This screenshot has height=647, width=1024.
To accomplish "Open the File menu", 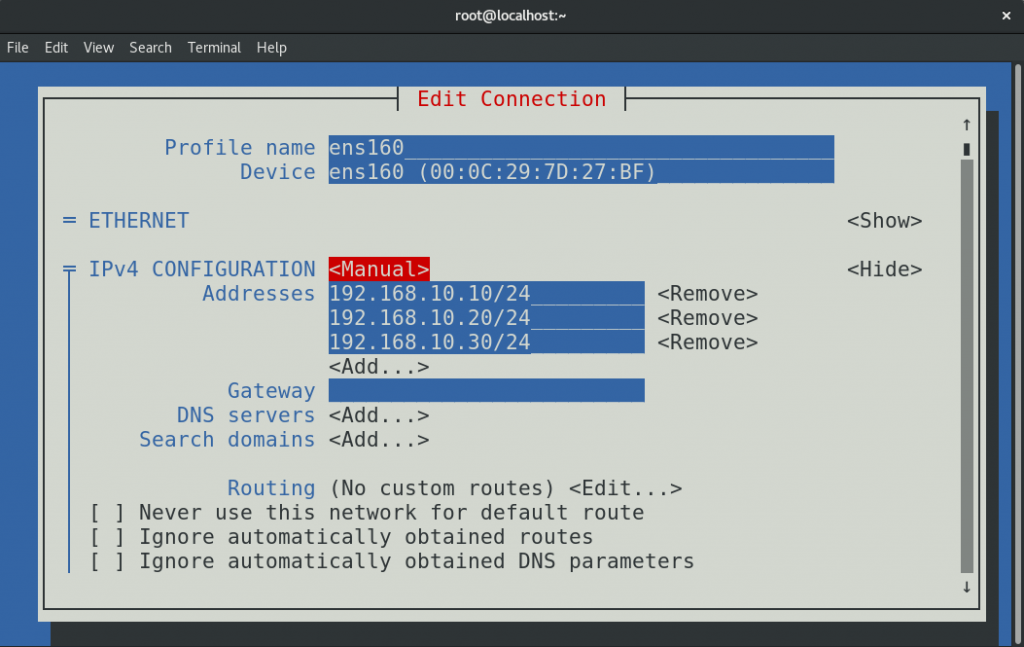I will click(18, 47).
